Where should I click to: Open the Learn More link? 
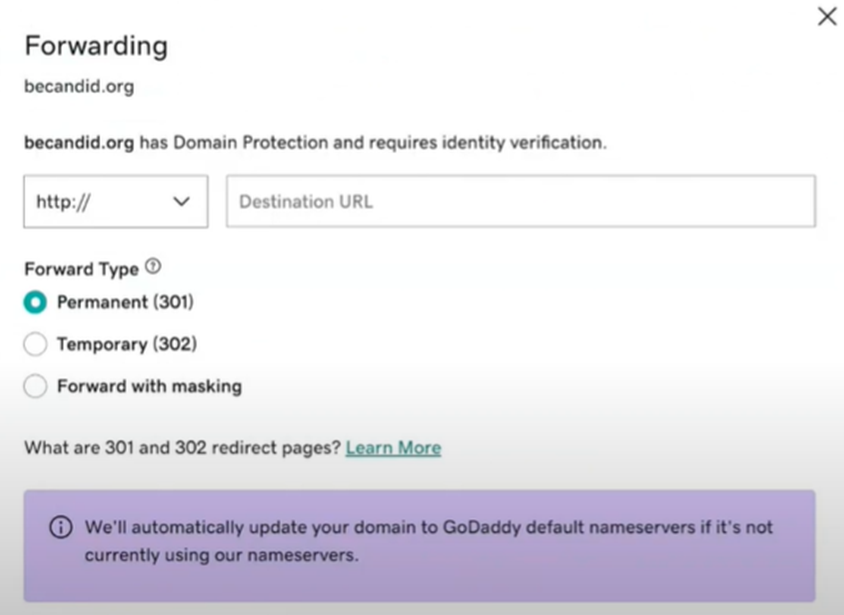click(393, 448)
